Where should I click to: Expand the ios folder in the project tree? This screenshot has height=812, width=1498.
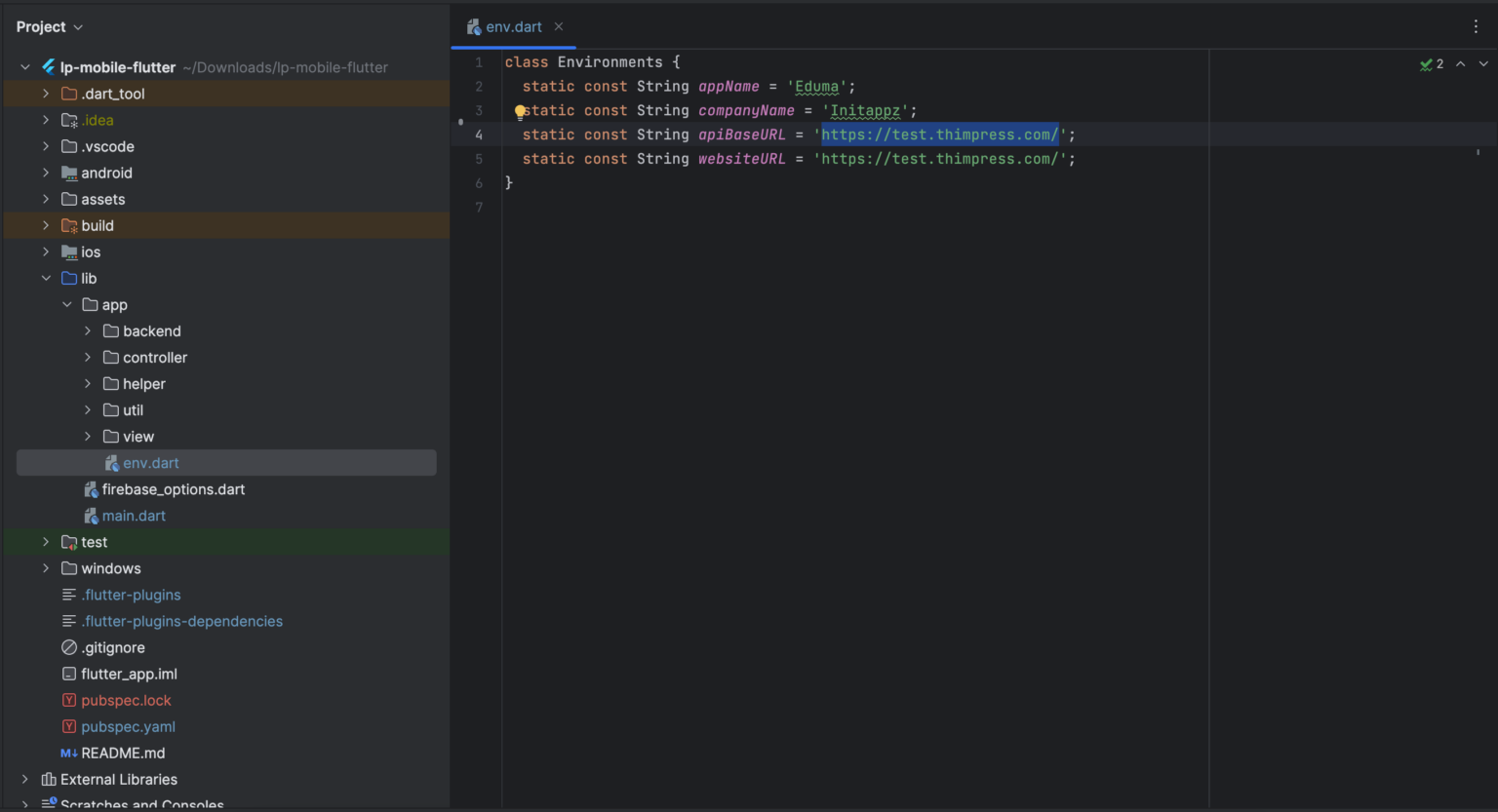point(46,251)
